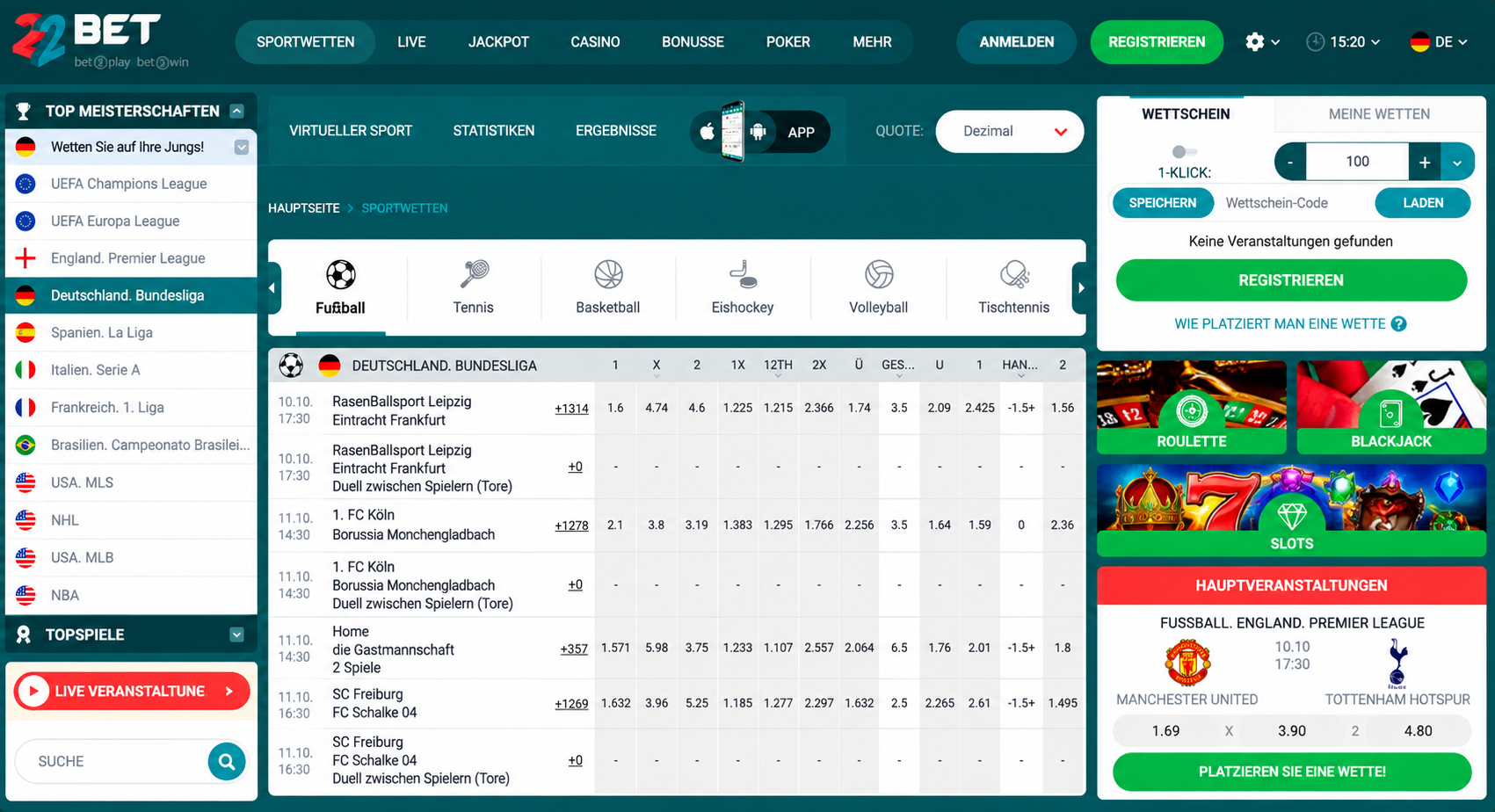
Task: Switch to the Meine Wetten tab
Action: tap(1379, 113)
